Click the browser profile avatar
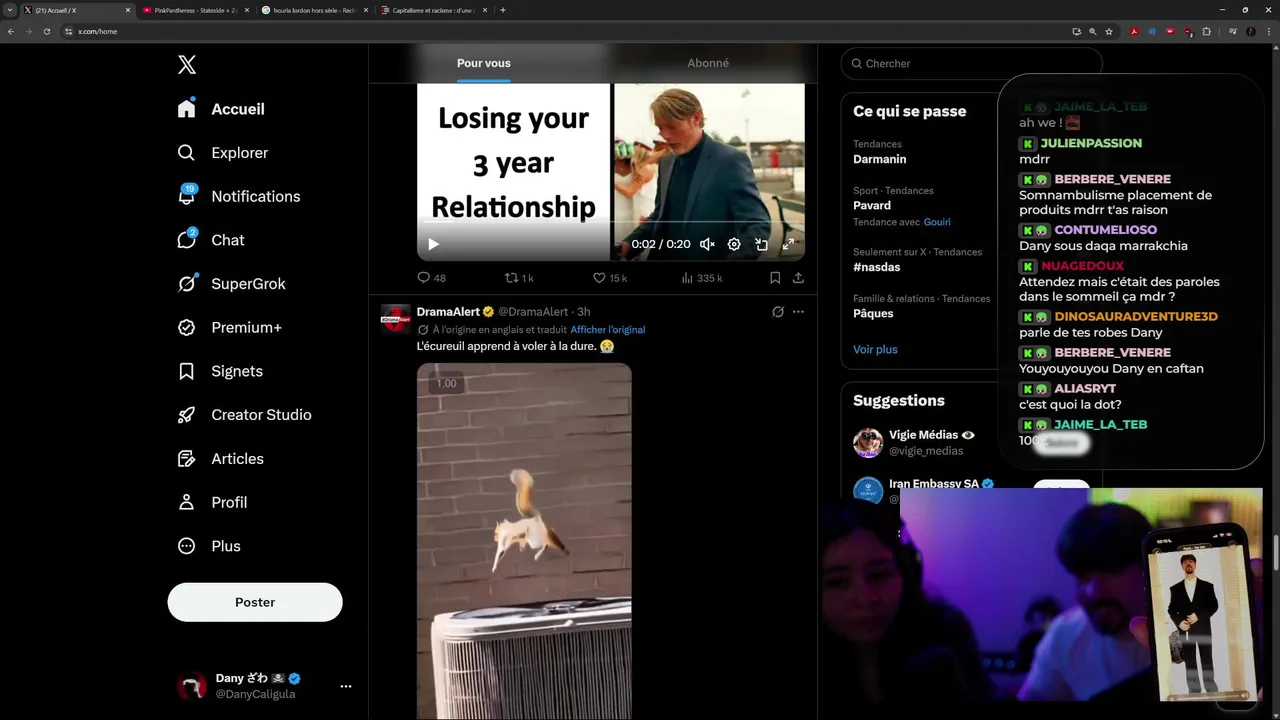Viewport: 1280px width, 720px height. (1251, 31)
